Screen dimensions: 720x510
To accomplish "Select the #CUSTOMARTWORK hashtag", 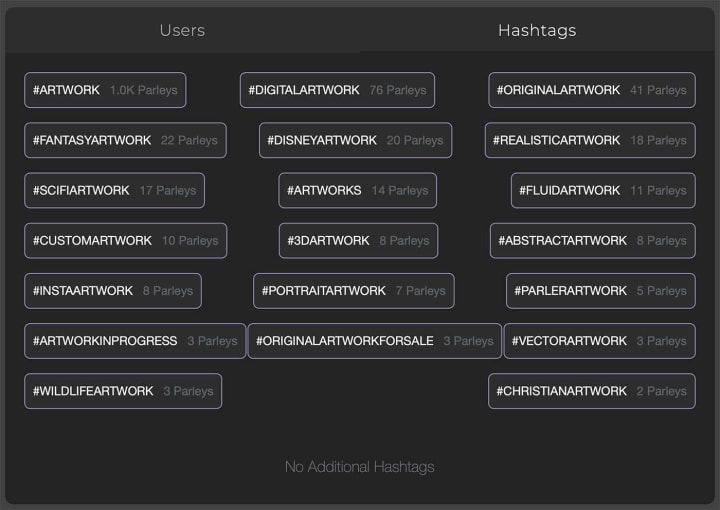I will pos(125,240).
